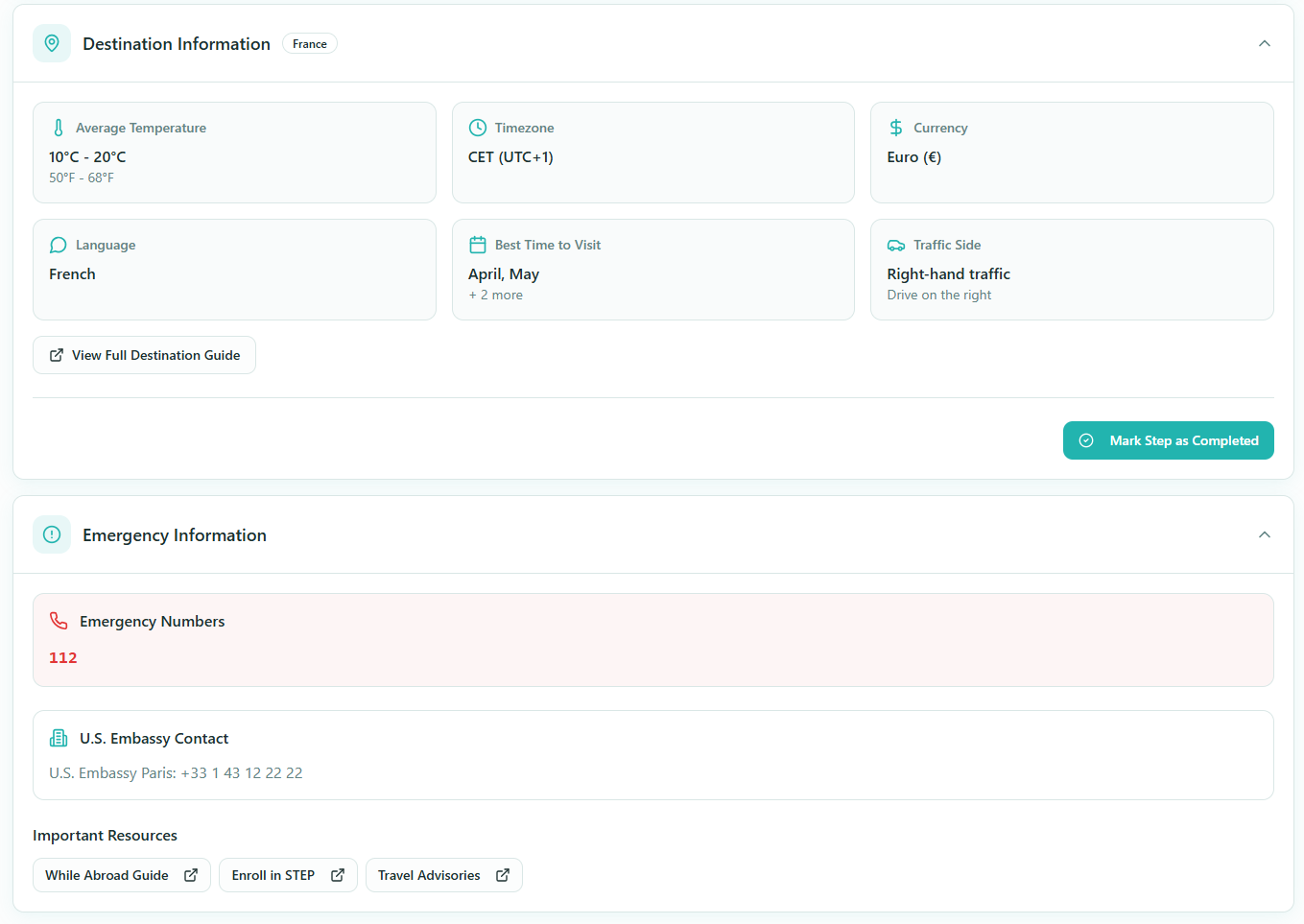Click the red phone icon for Emergency Numbers
1304x924 pixels.
59,621
